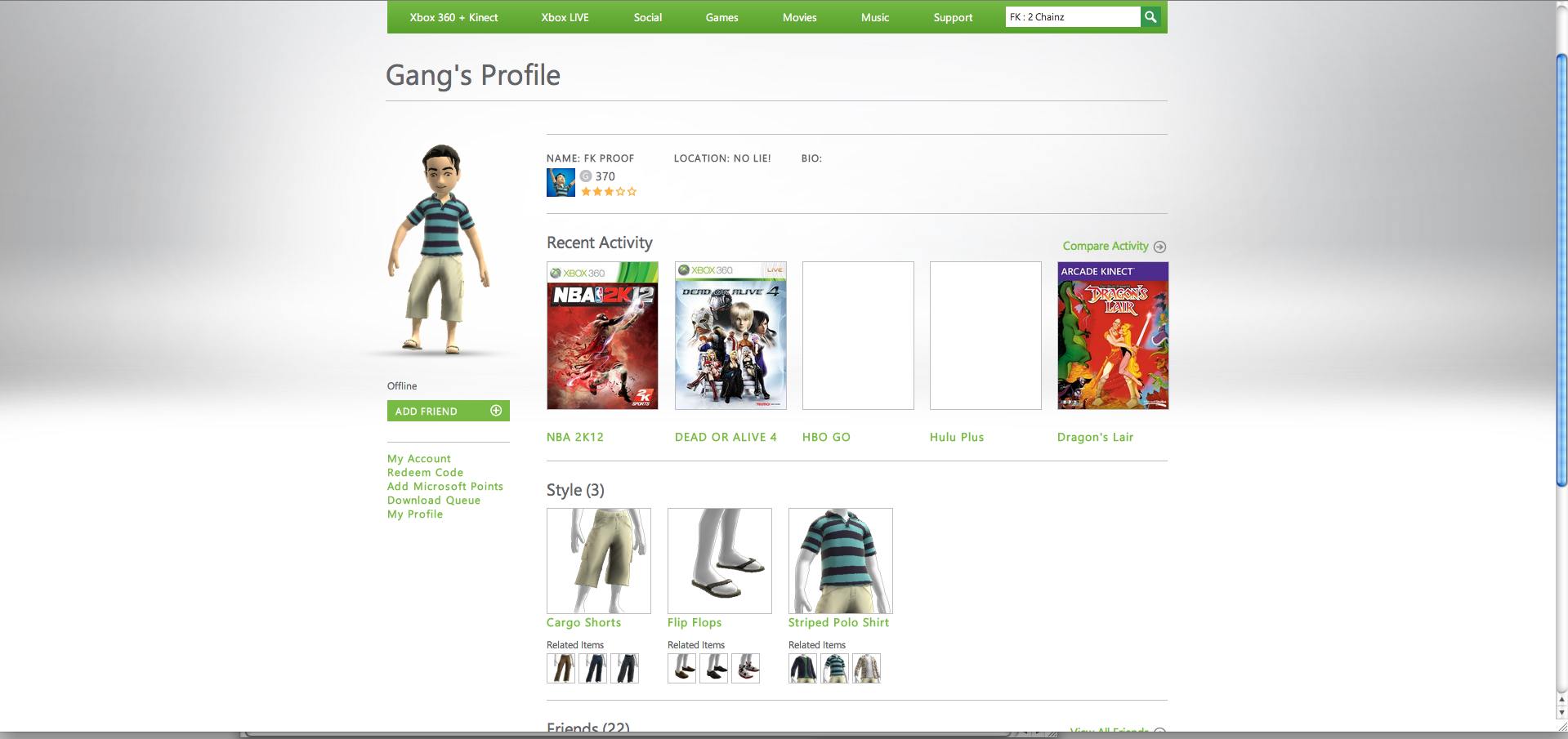Click the HBO GO title link
Screen dimensions: 1568x739
826,438
